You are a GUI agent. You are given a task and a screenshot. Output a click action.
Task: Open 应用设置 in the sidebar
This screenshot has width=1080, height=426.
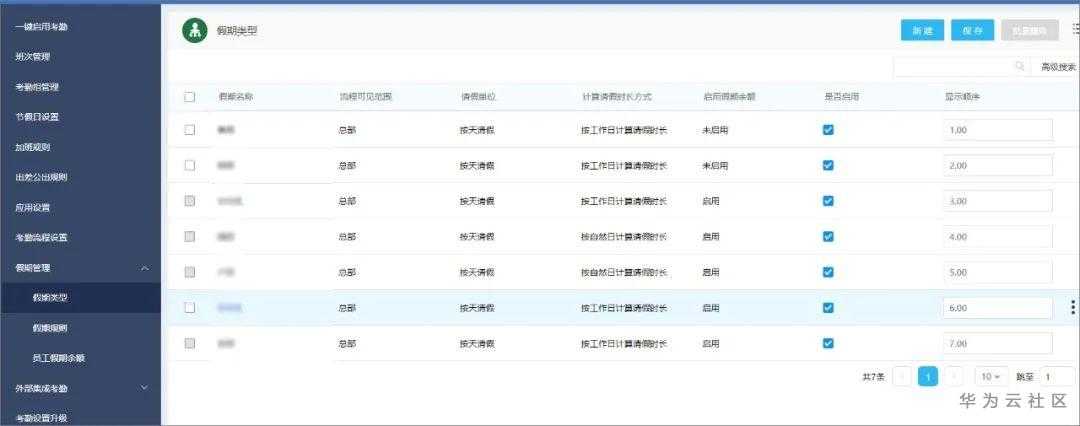pyautogui.click(x=32, y=207)
